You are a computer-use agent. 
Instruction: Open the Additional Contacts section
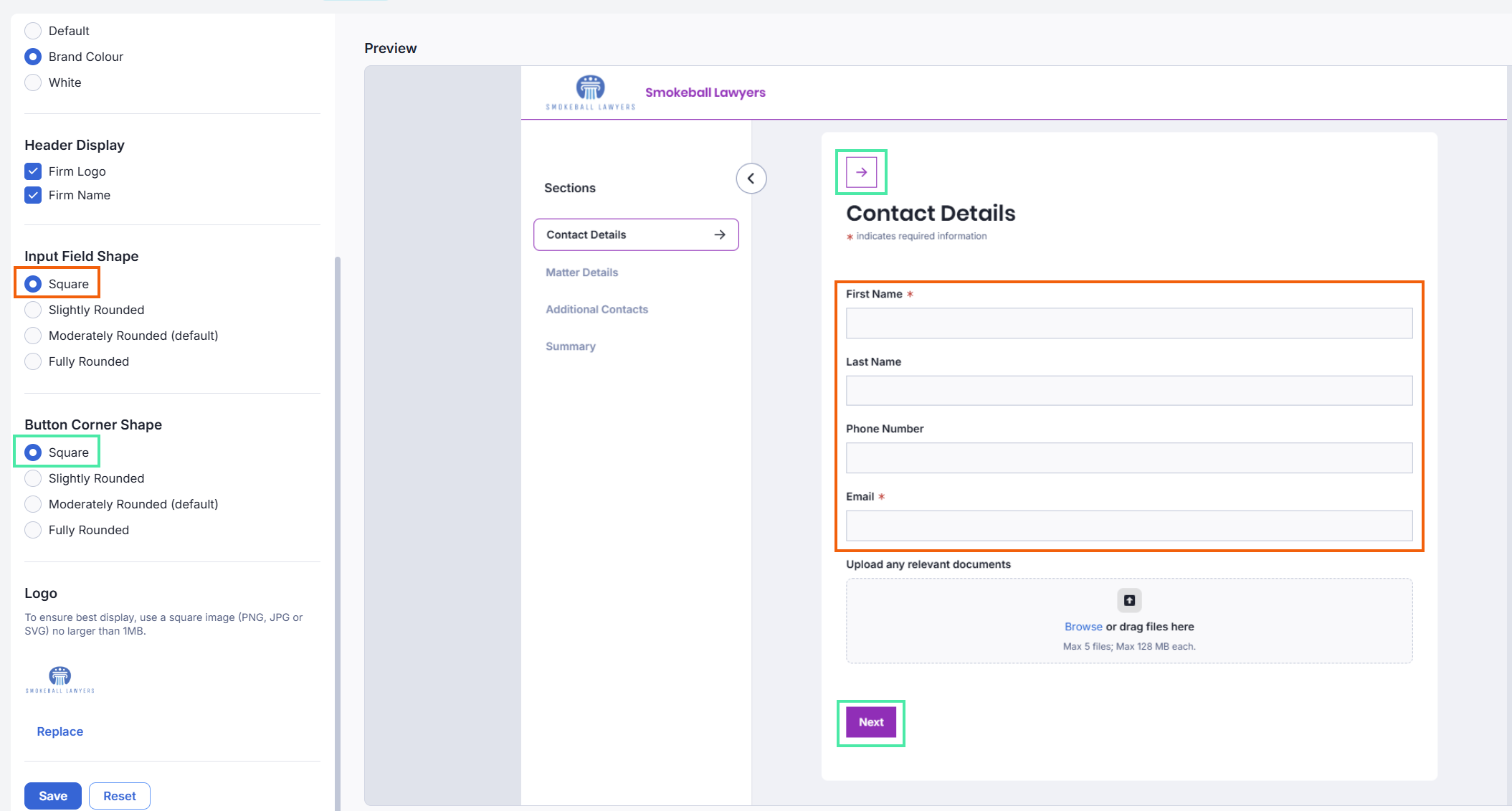click(596, 309)
